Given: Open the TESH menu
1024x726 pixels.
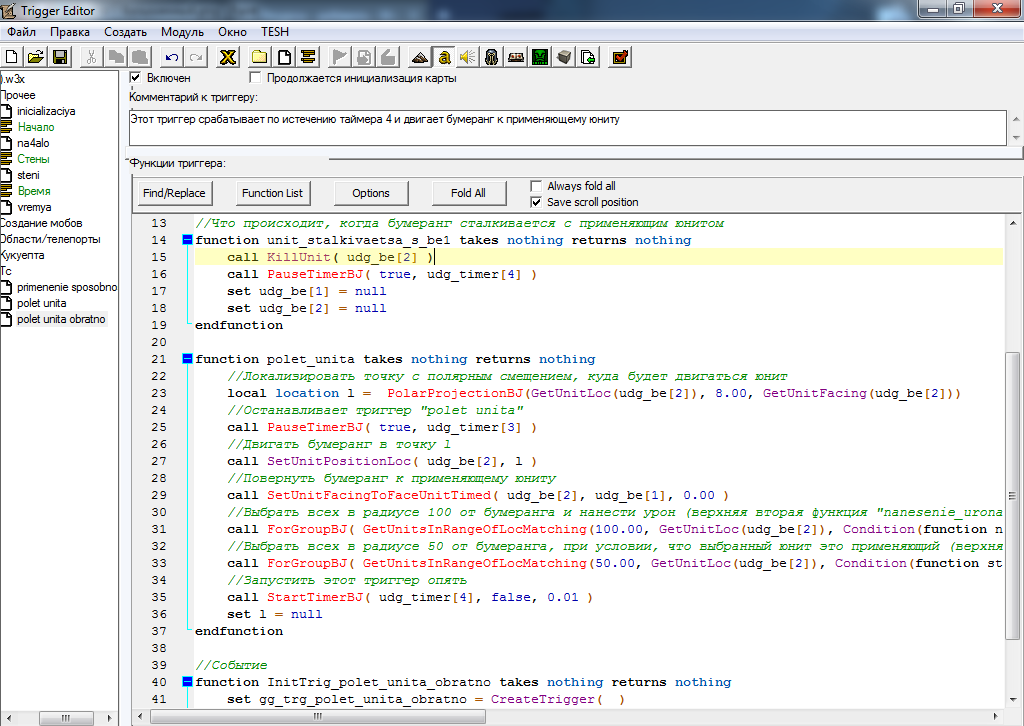Looking at the screenshot, I should coord(274,32).
